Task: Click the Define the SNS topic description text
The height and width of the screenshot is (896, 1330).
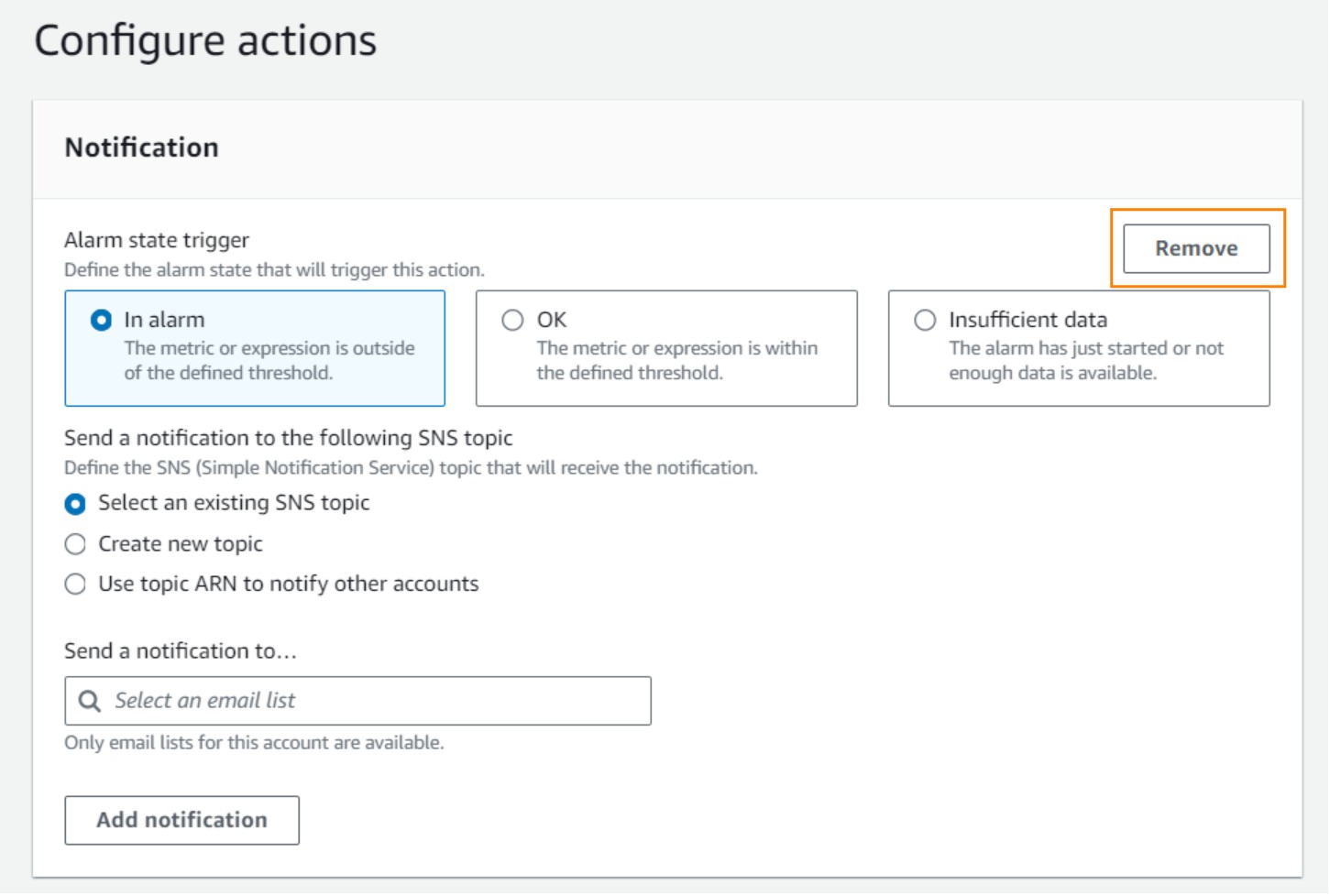Action: 411,468
